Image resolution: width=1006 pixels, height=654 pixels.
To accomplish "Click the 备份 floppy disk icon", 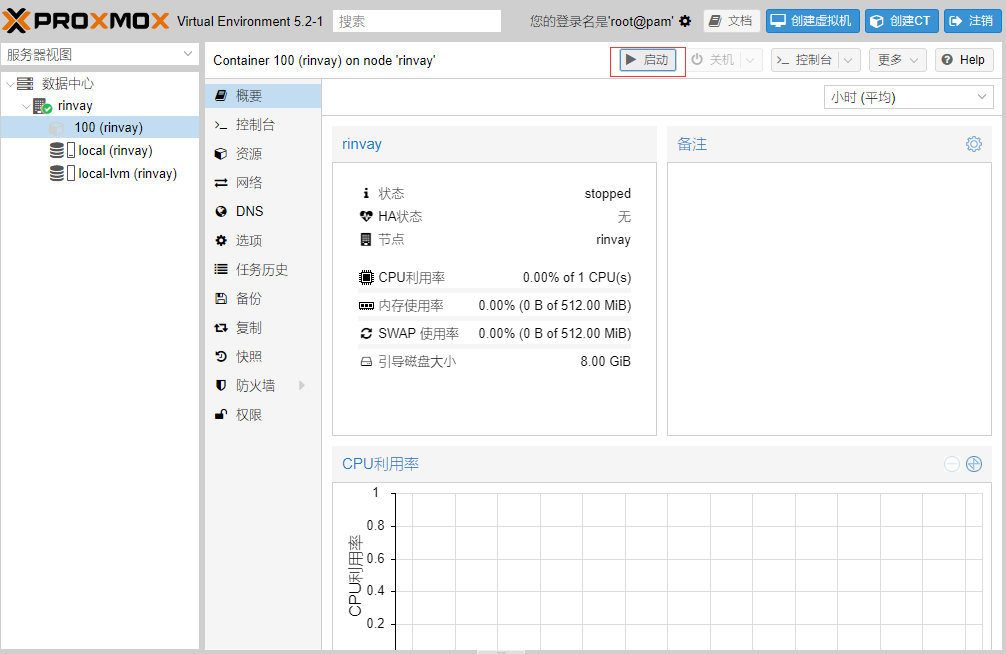I will pyautogui.click(x=221, y=298).
